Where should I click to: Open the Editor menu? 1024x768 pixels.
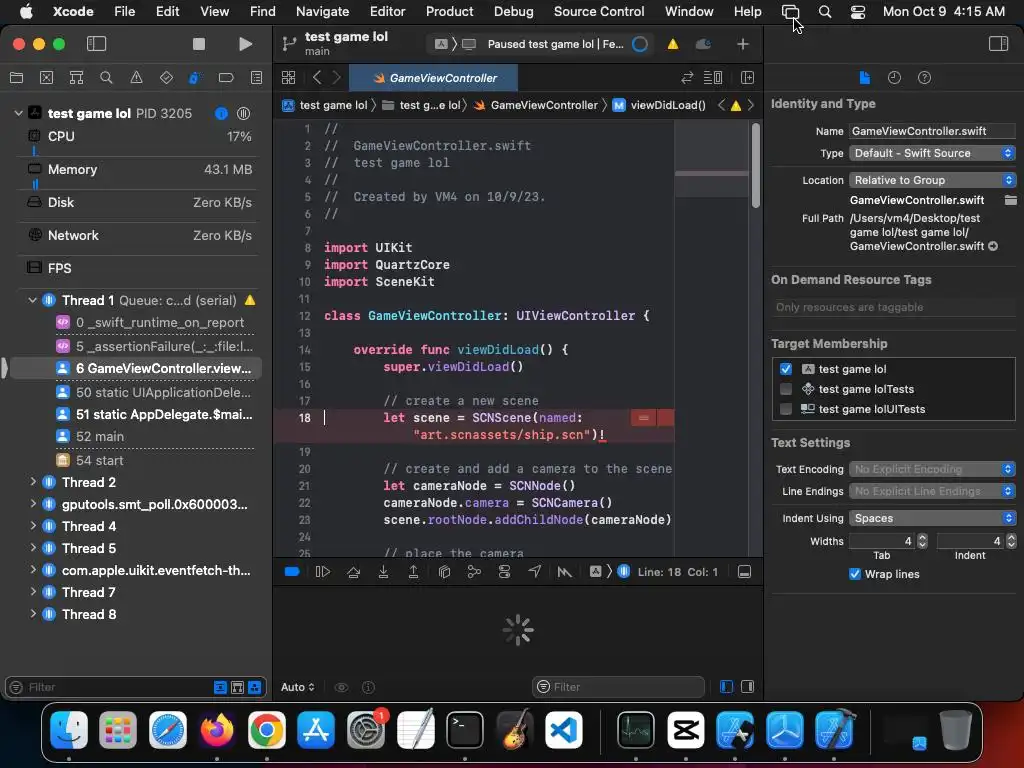point(387,11)
